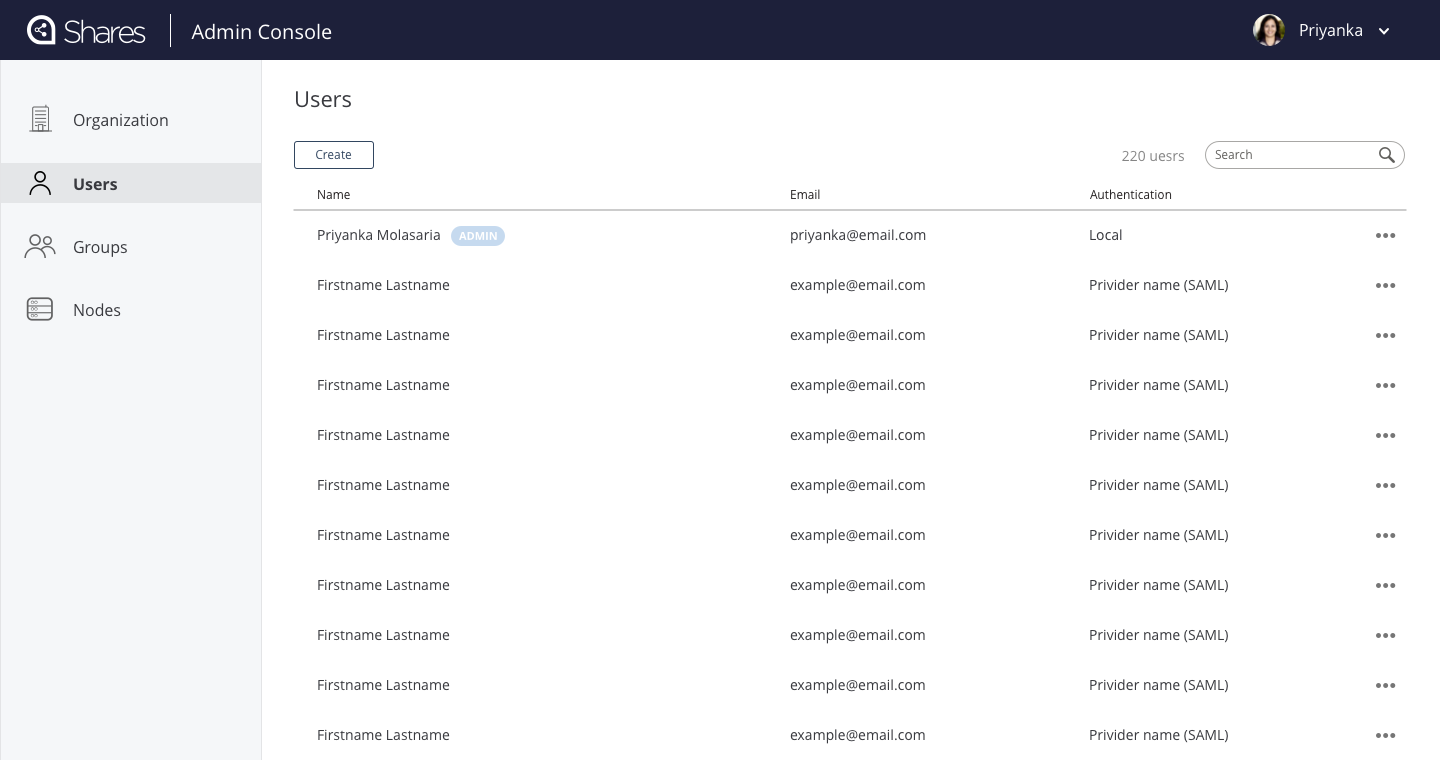Navigate to the Groups section
Viewport: 1440px width, 760px height.
click(100, 247)
